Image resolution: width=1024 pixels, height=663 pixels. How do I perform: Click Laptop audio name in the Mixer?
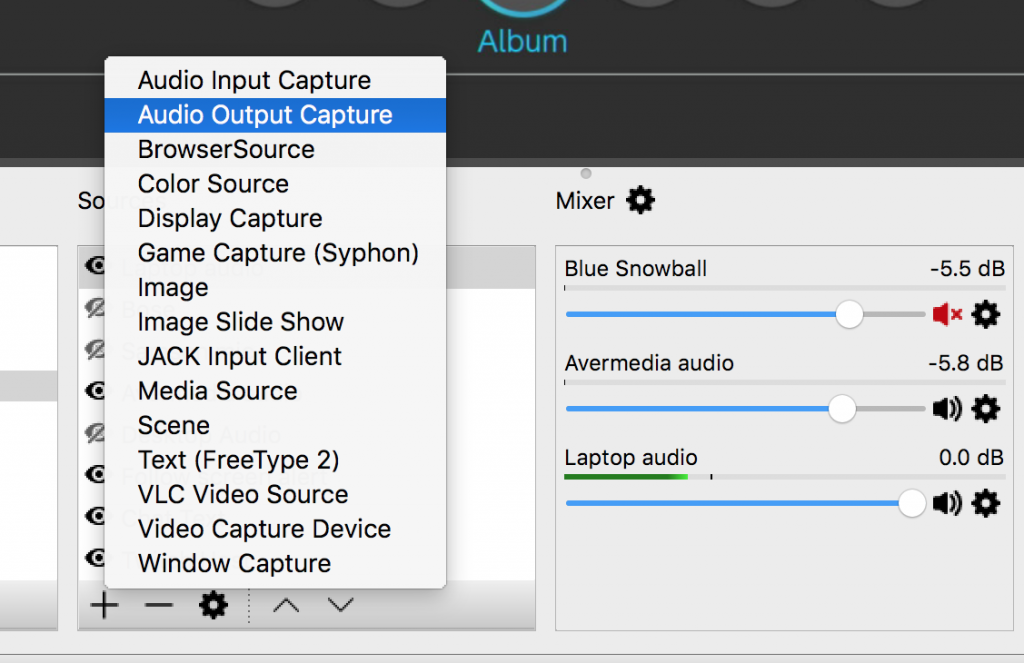pos(631,457)
